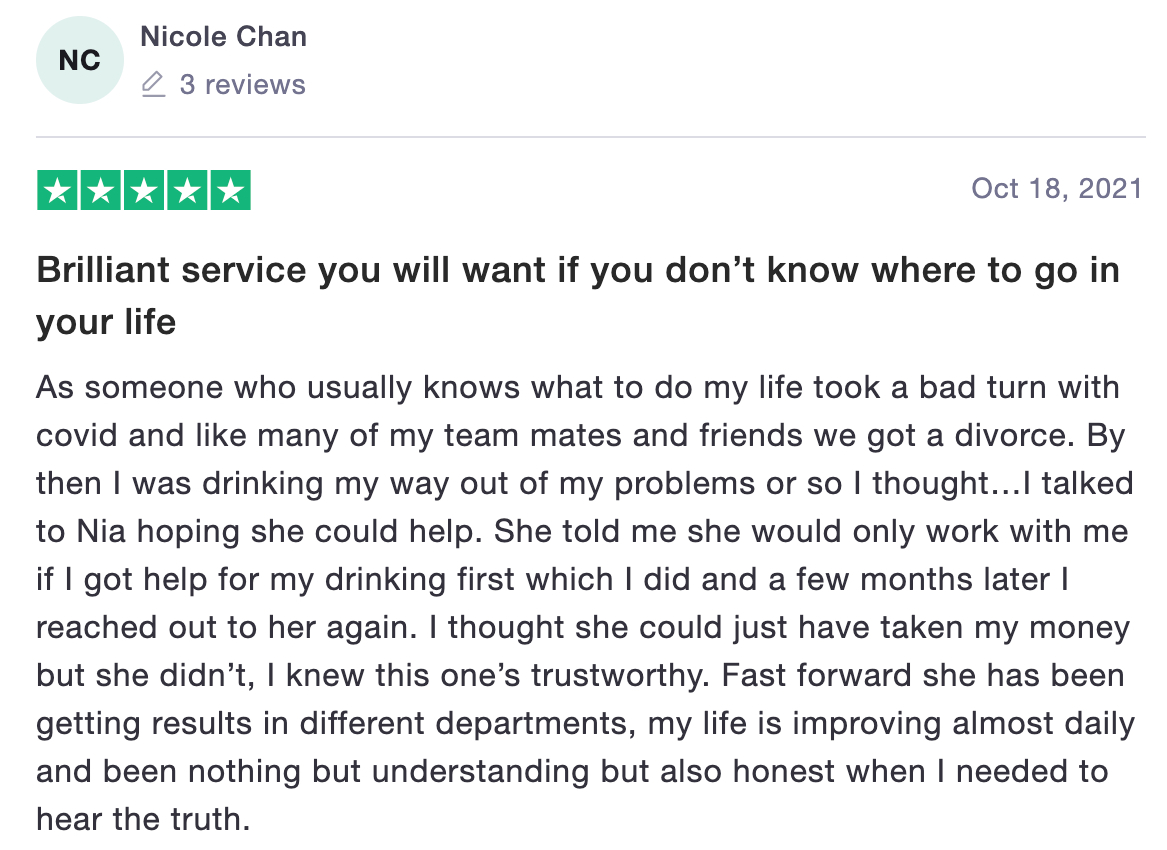This screenshot has height=850, width=1167.
Task: Click the Oct 18, 2021 date
Action: 1057,188
